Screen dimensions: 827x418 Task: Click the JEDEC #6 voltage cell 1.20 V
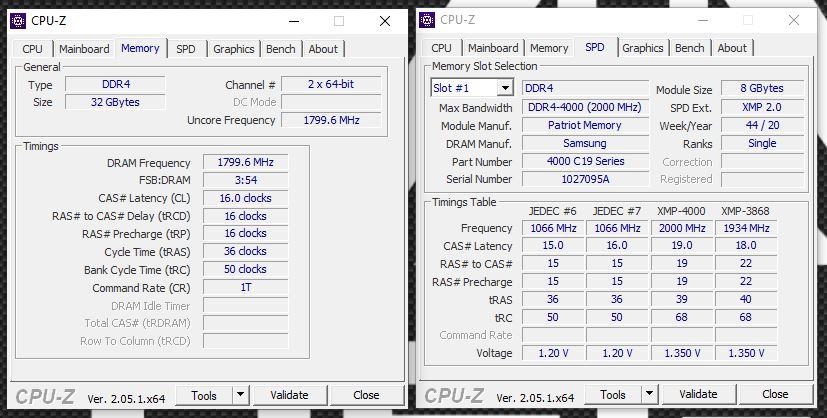[x=553, y=353]
